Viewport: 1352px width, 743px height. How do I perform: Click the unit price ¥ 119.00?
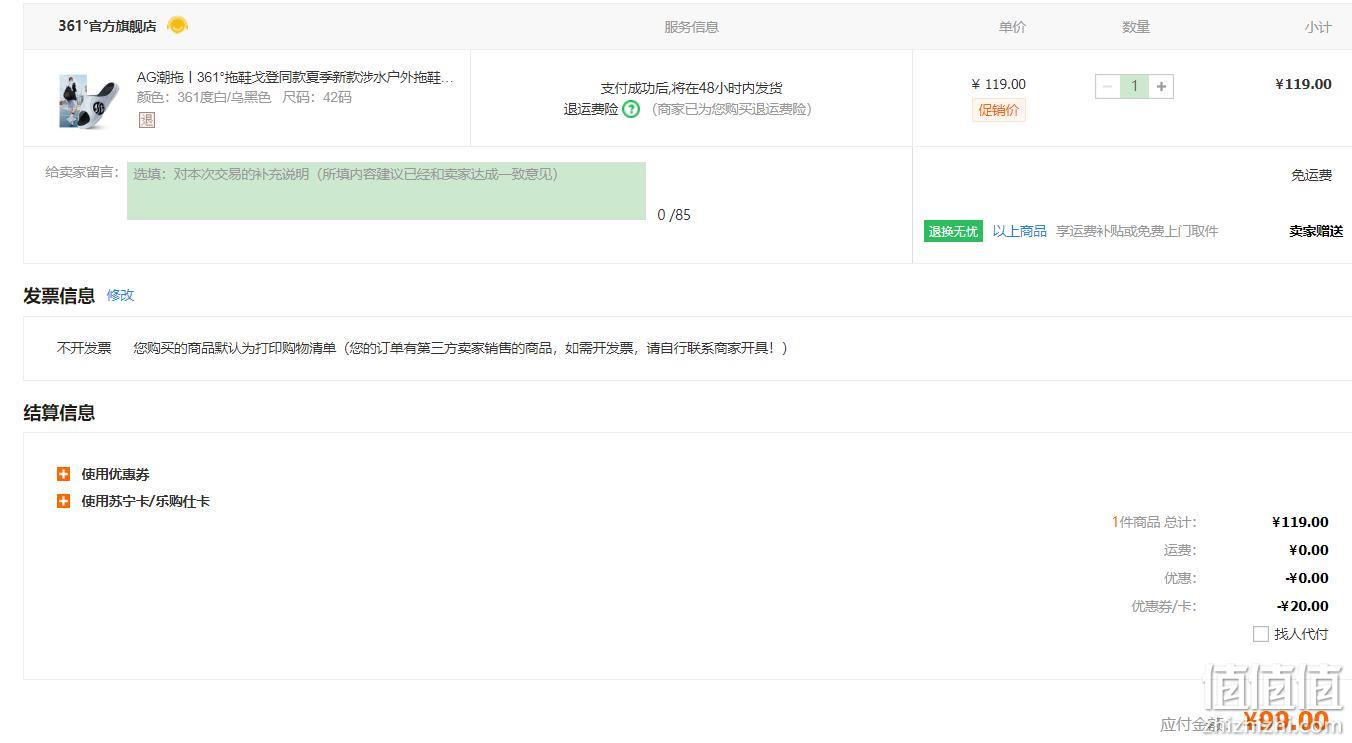coord(998,84)
